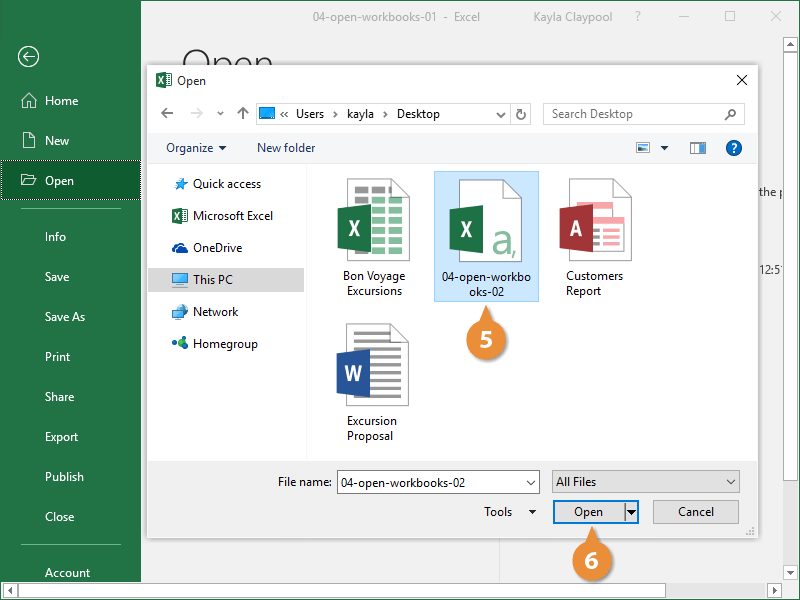
Task: Toggle the preview pane icon
Action: pos(698,148)
